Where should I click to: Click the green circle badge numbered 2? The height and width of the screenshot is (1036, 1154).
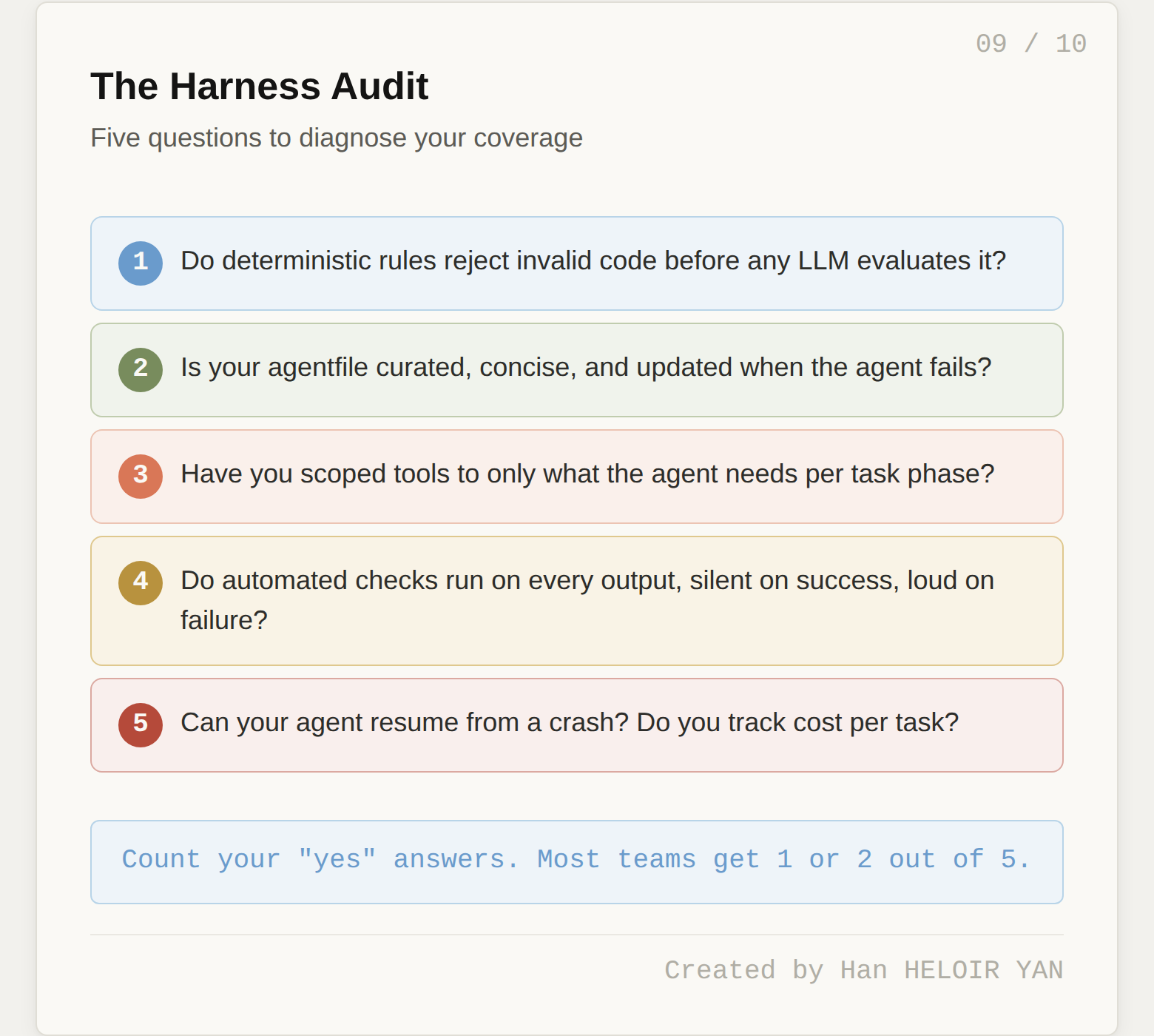coord(140,370)
